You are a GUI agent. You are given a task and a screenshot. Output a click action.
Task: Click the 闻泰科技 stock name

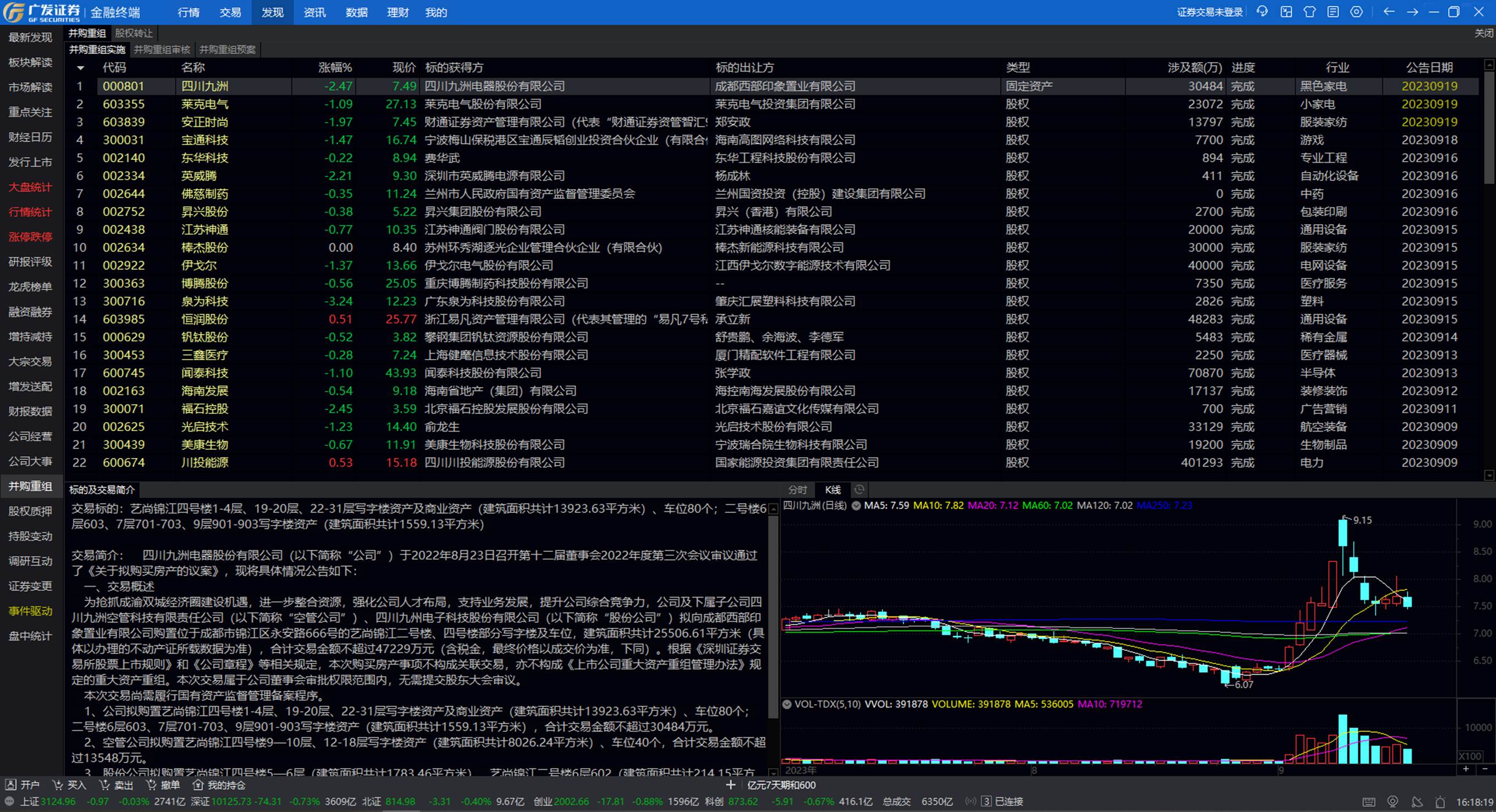(x=205, y=373)
